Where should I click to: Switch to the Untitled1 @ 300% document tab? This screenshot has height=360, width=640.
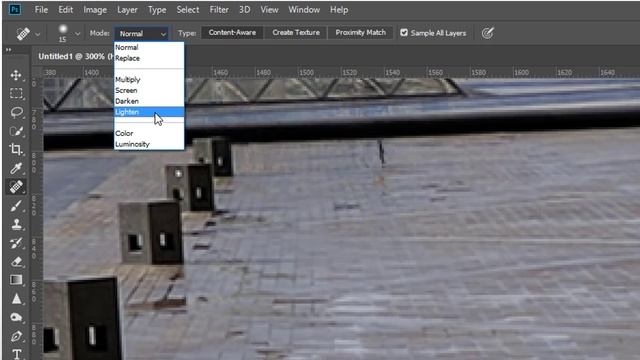point(75,56)
